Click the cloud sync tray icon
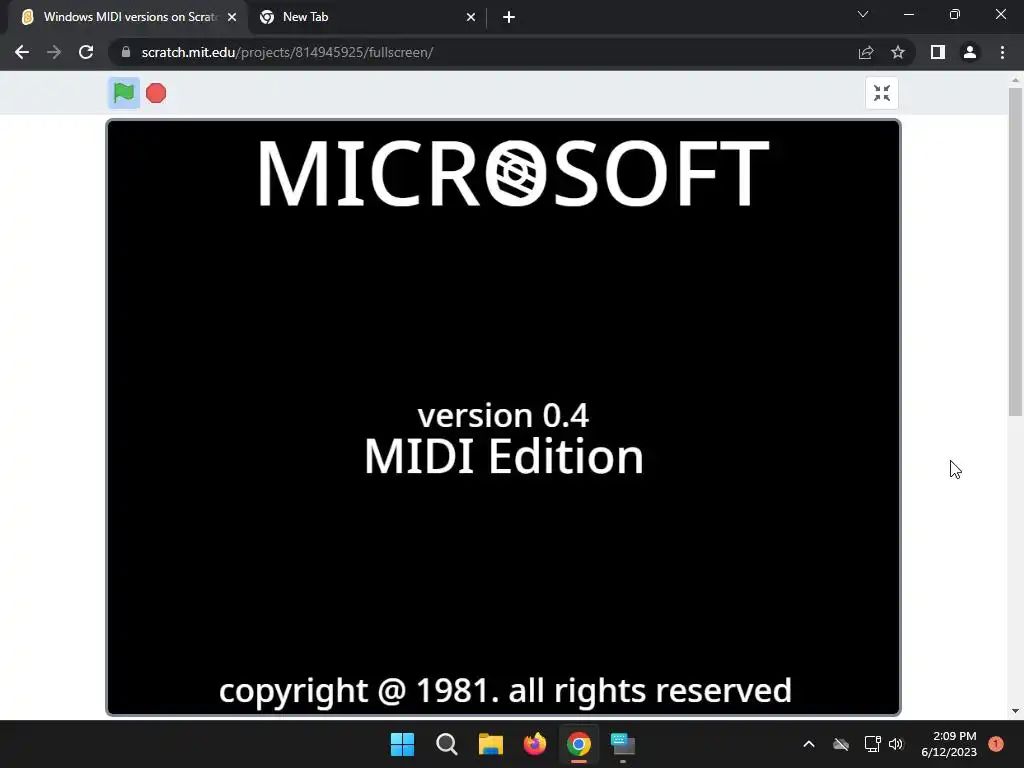 [x=841, y=744]
